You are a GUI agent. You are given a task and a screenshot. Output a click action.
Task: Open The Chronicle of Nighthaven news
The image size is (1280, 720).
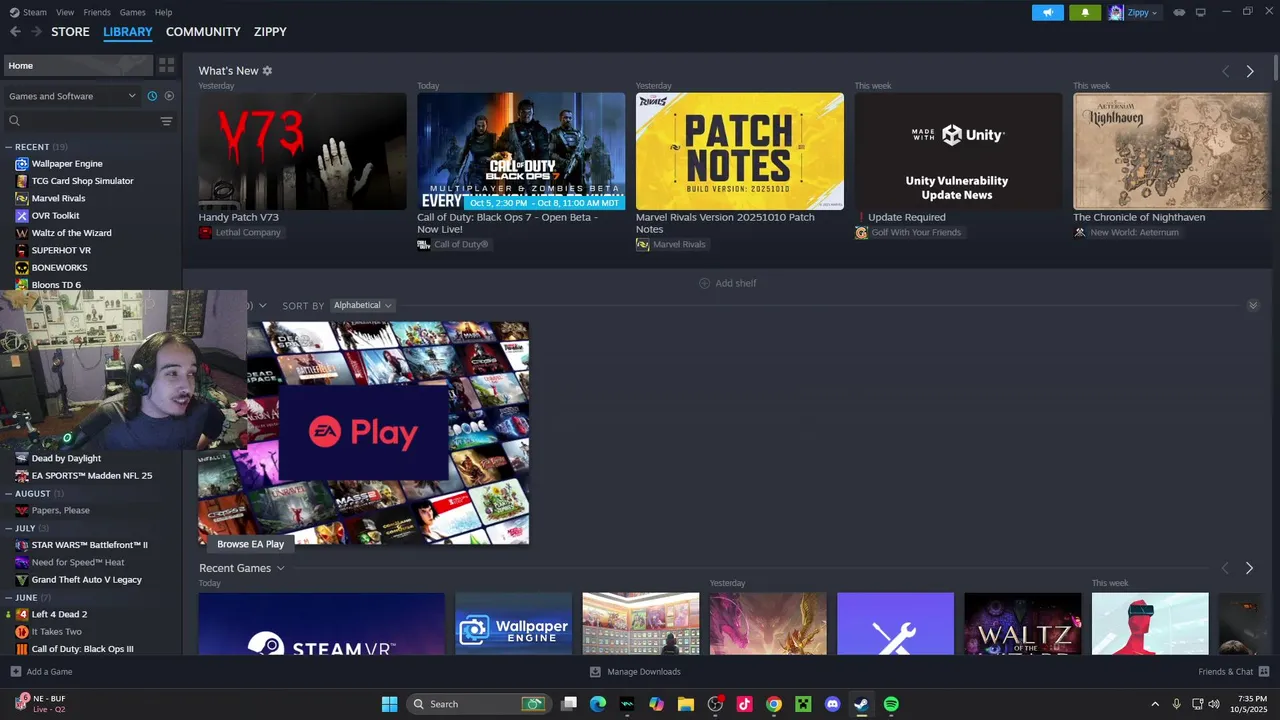click(x=1139, y=217)
